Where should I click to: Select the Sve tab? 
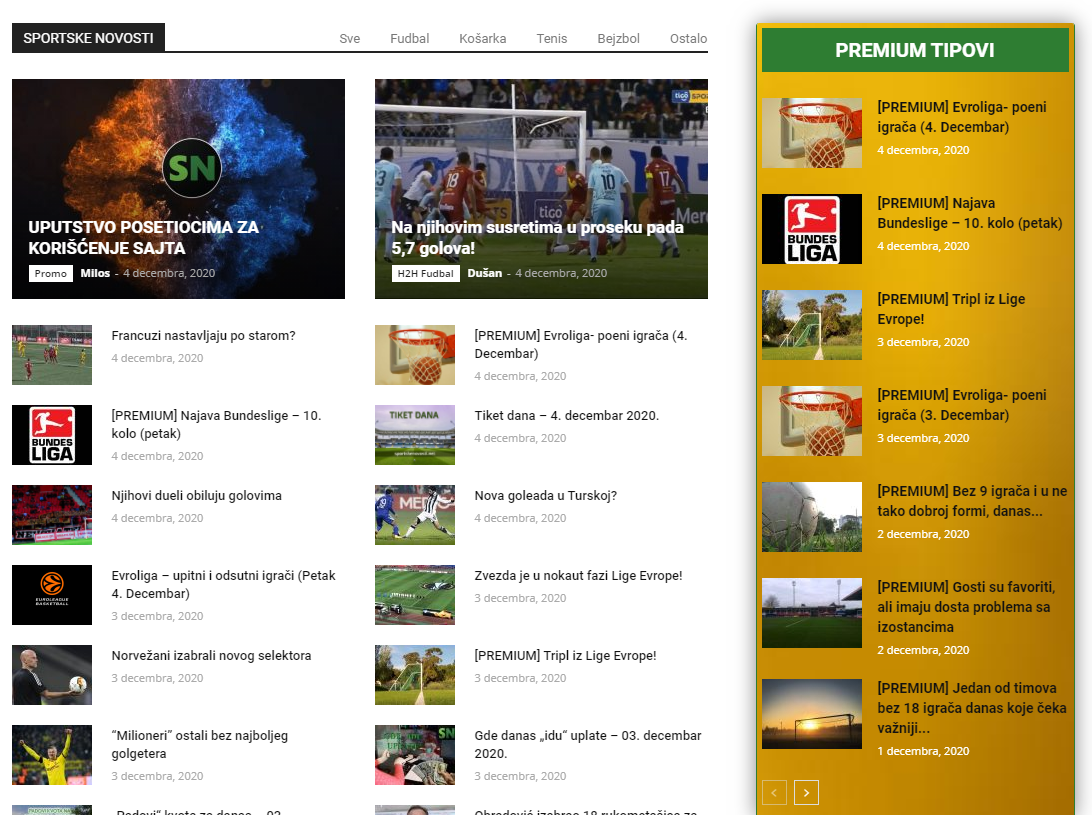coord(350,38)
